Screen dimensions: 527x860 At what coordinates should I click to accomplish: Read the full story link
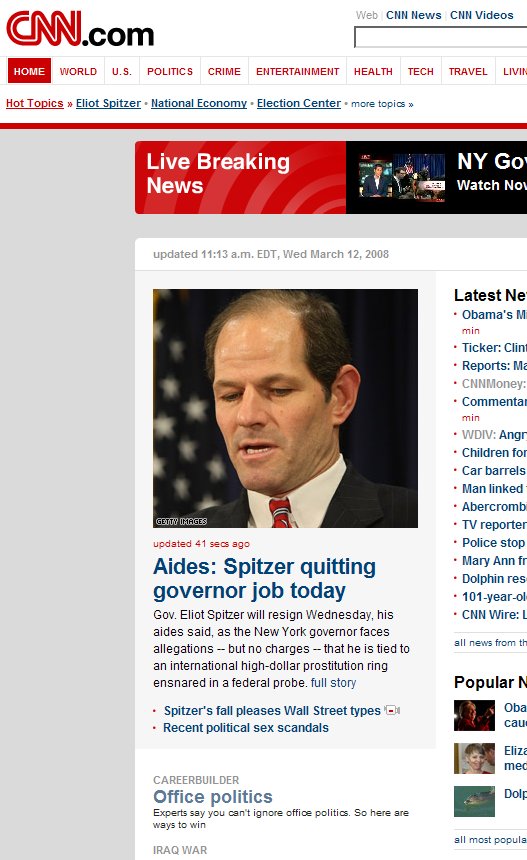click(x=333, y=683)
